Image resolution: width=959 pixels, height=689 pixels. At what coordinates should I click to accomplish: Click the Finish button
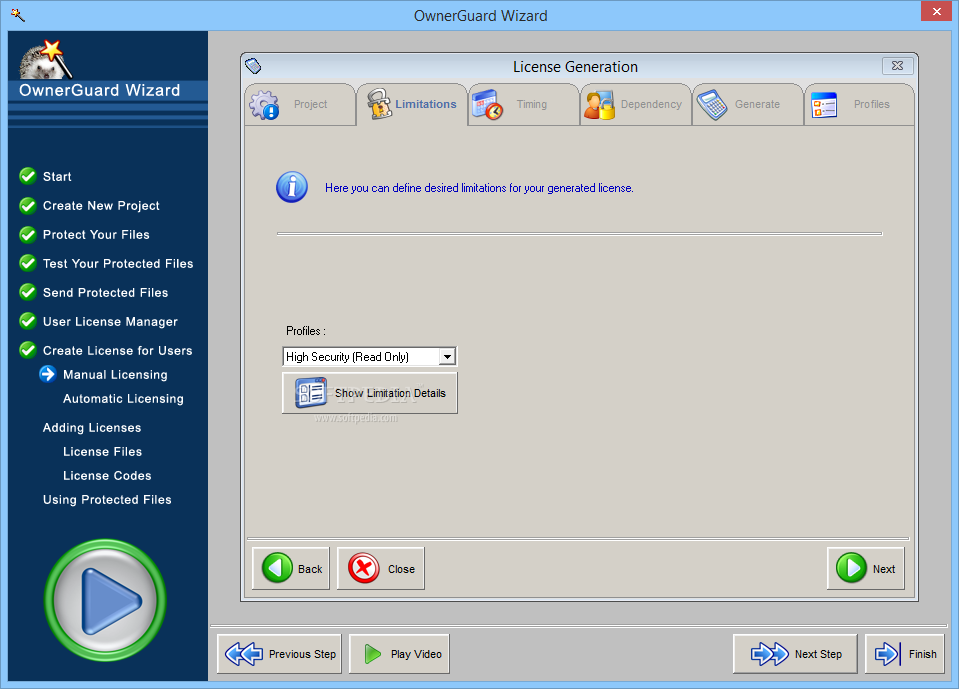tap(905, 654)
